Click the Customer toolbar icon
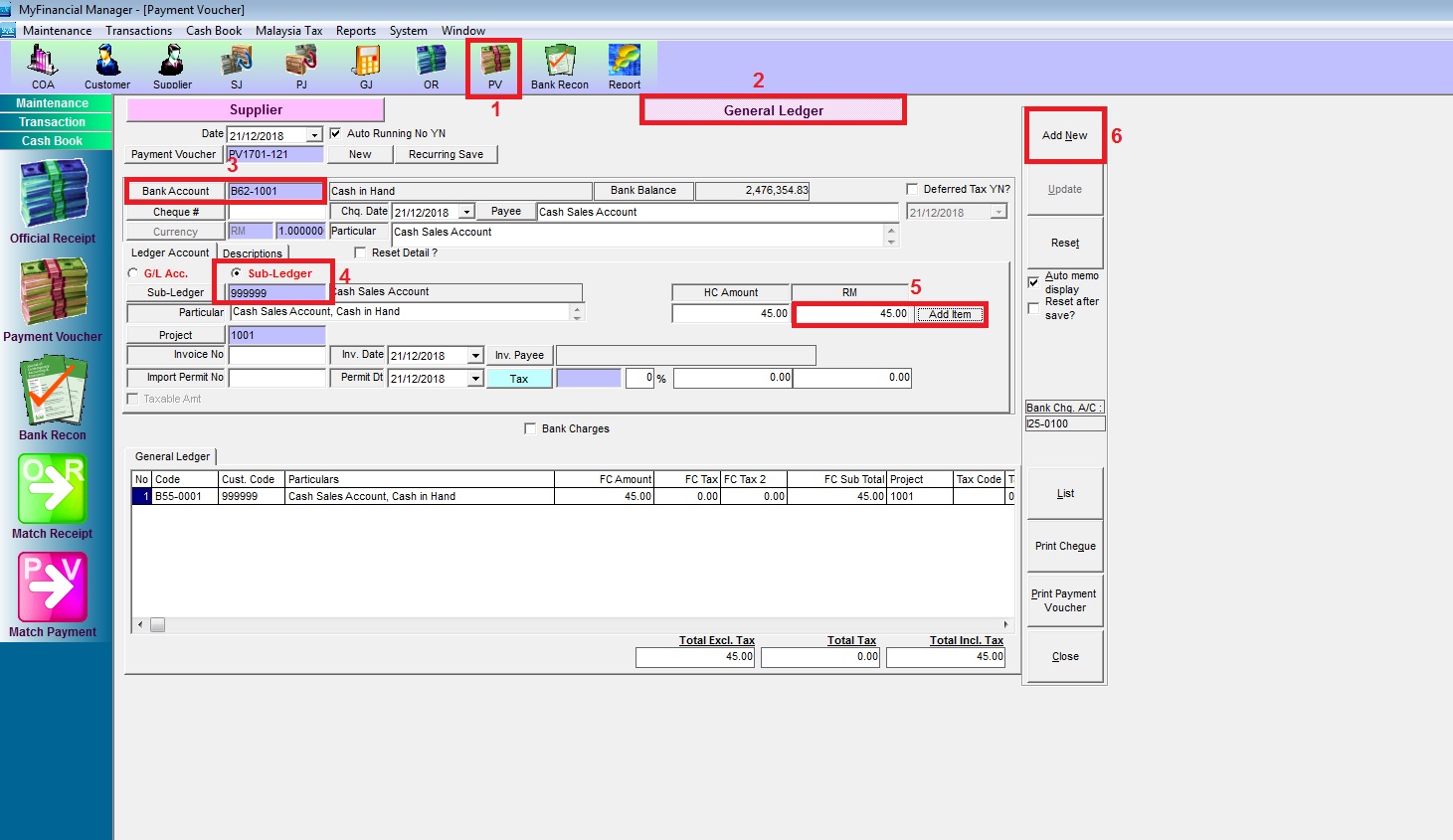The width and height of the screenshot is (1453, 840). pyautogui.click(x=107, y=64)
